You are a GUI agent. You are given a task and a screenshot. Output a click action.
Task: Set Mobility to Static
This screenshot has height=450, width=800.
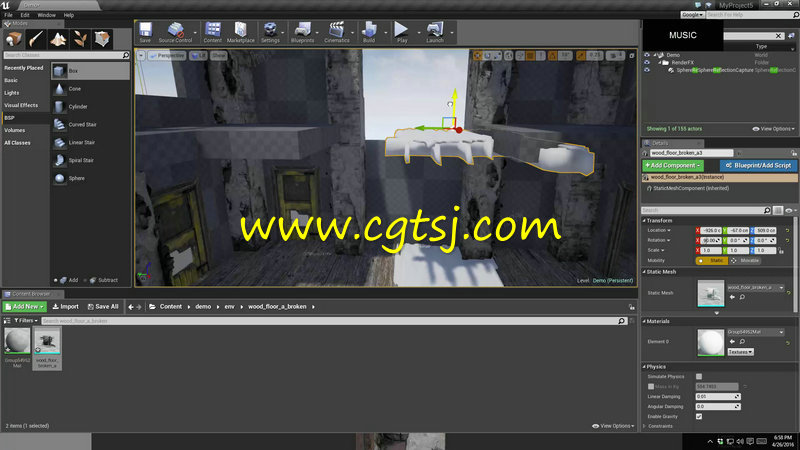pos(711,261)
